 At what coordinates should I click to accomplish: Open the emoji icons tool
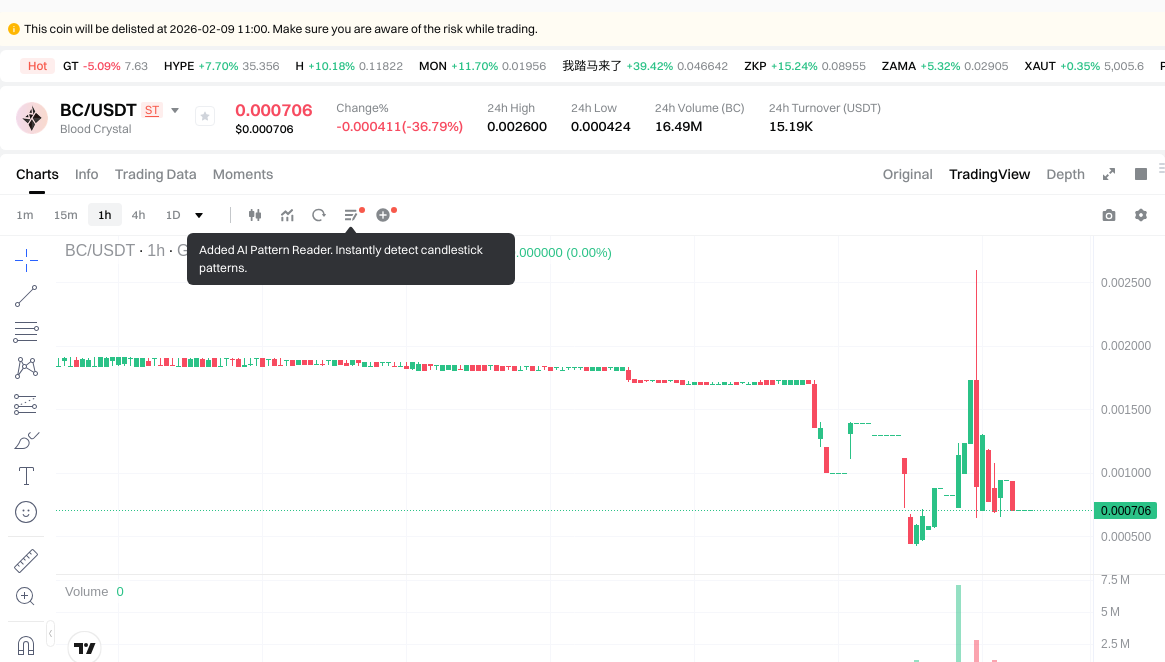click(26, 512)
